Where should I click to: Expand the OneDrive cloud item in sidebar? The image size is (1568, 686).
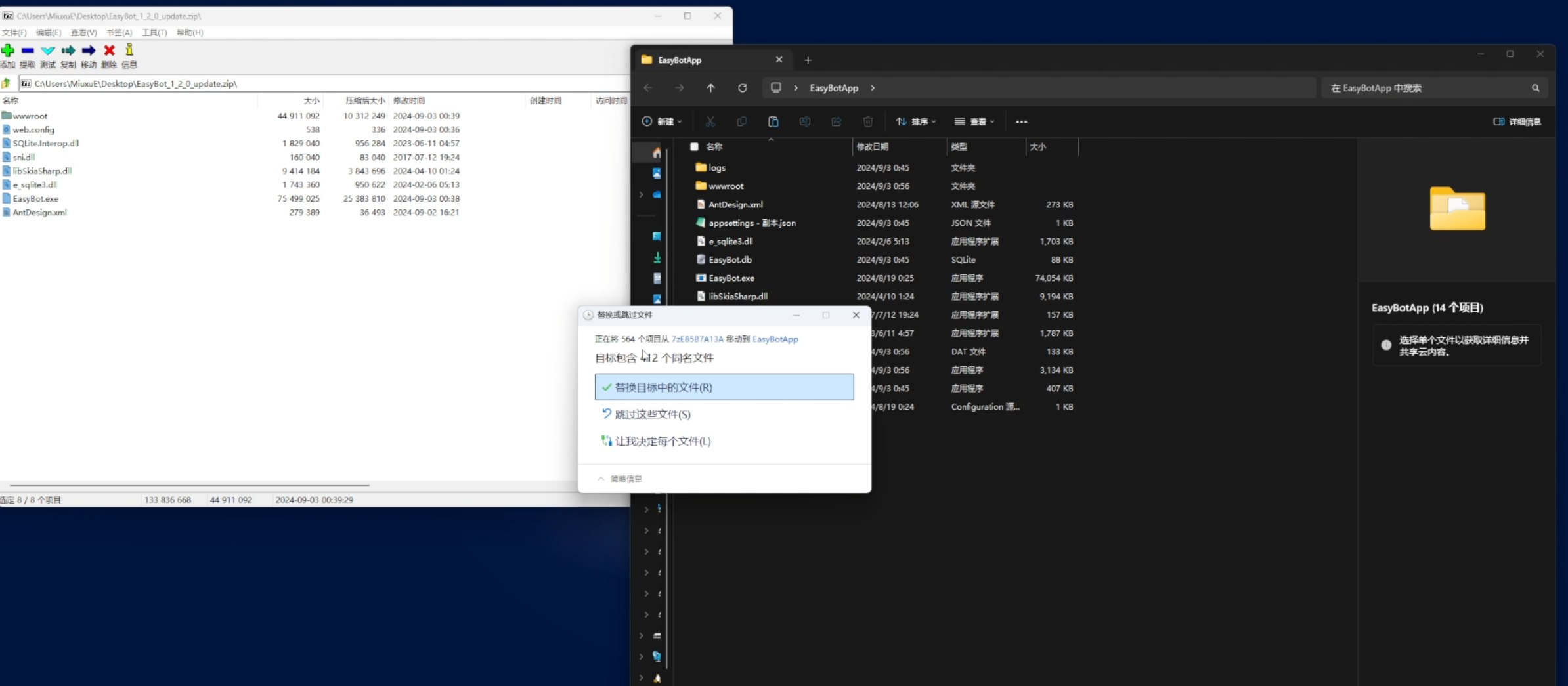(x=642, y=194)
